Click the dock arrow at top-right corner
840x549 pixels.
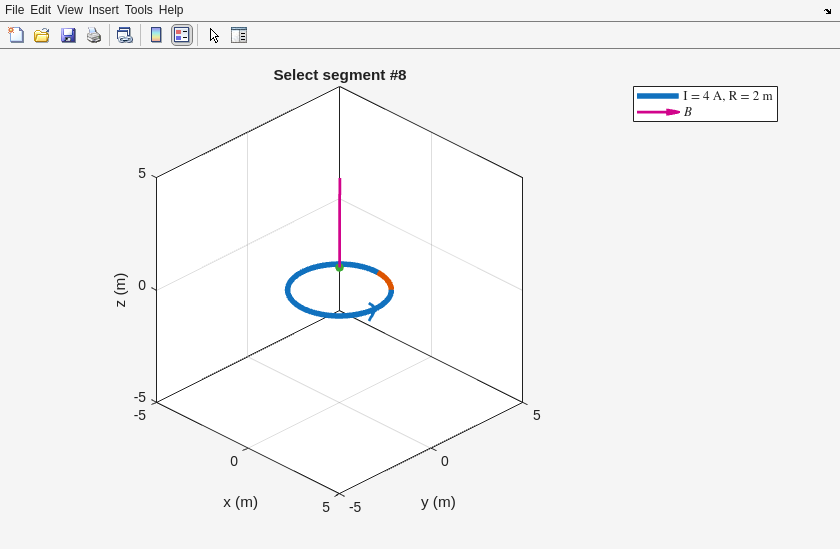pos(827,11)
